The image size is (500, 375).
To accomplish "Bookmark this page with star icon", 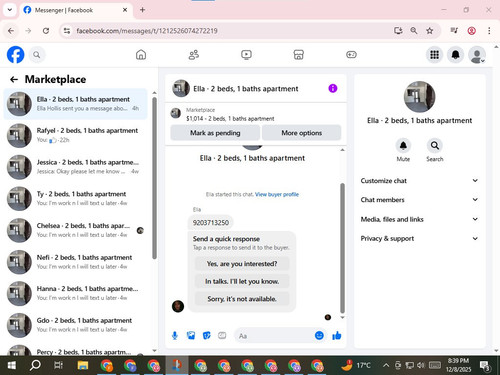I will [x=430, y=31].
